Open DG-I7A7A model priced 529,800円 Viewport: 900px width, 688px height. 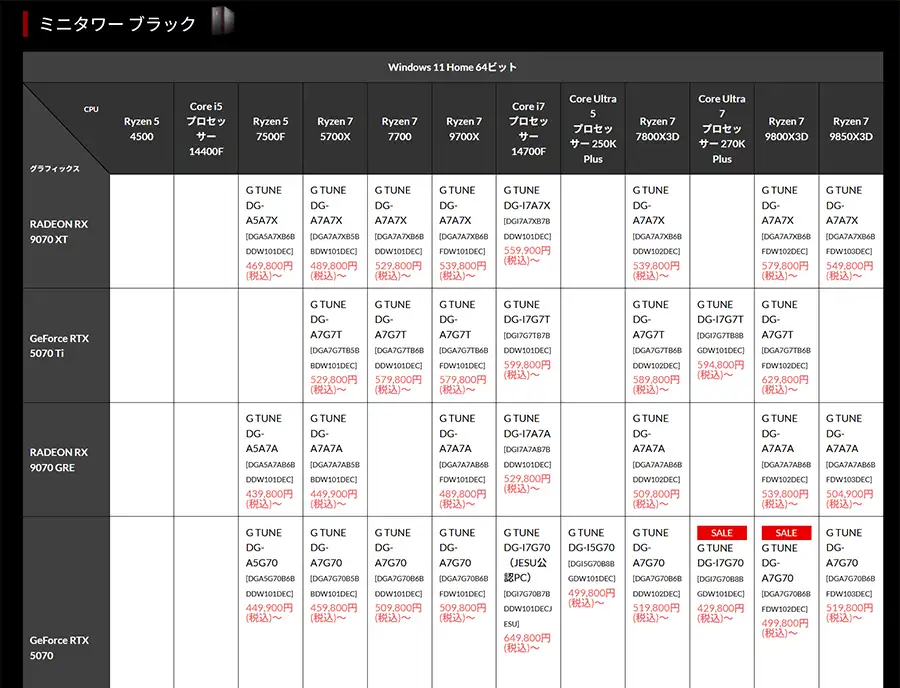(527, 453)
